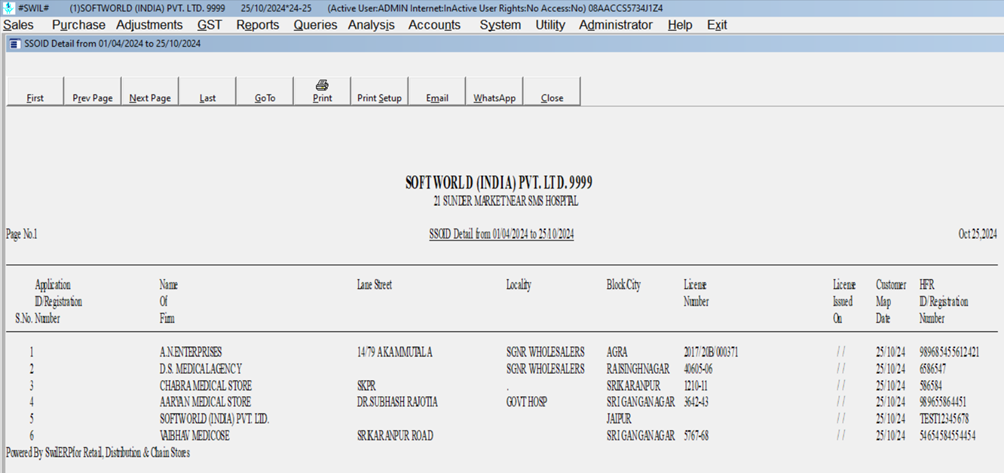Image resolution: width=1004 pixels, height=473 pixels.
Task: Send the report via Email button
Action: click(x=437, y=91)
